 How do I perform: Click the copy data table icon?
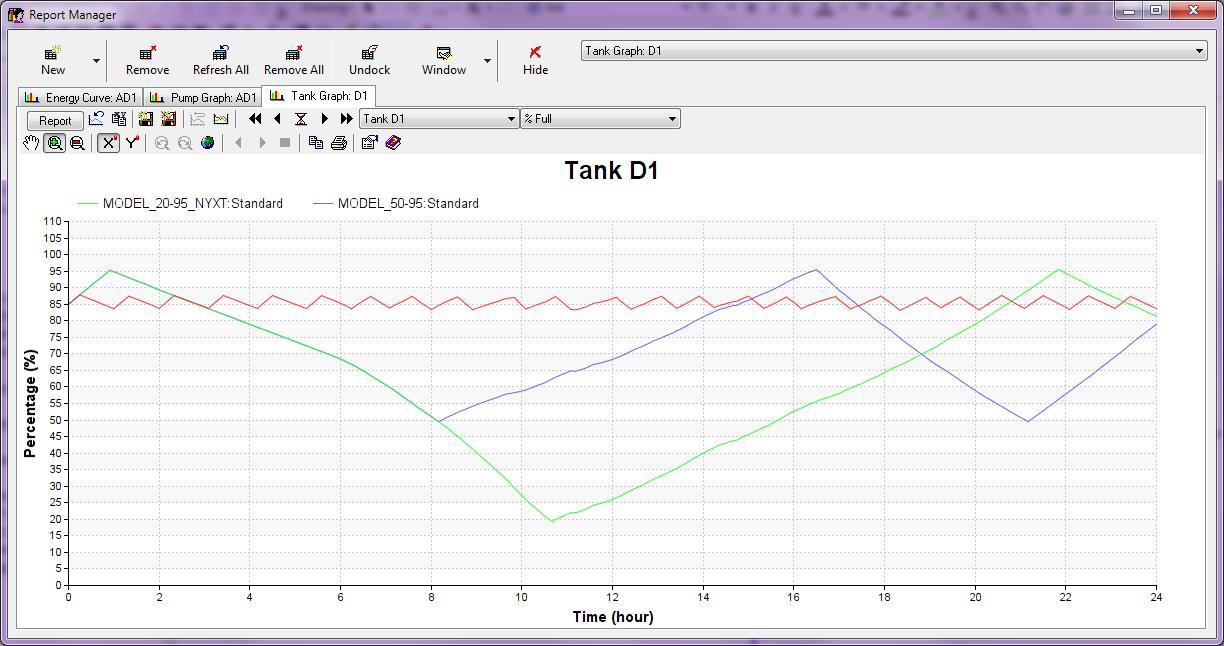[x=118, y=118]
